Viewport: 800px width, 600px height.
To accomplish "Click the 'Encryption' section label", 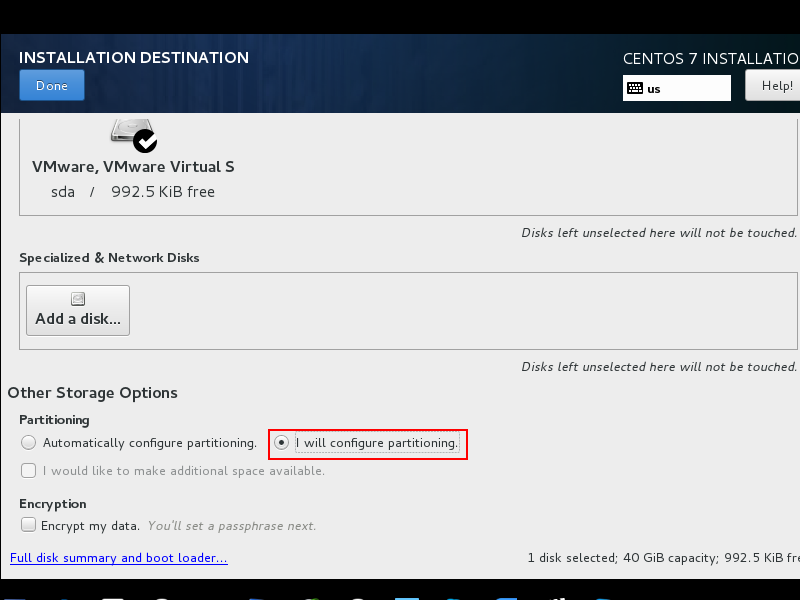I will (x=53, y=504).
